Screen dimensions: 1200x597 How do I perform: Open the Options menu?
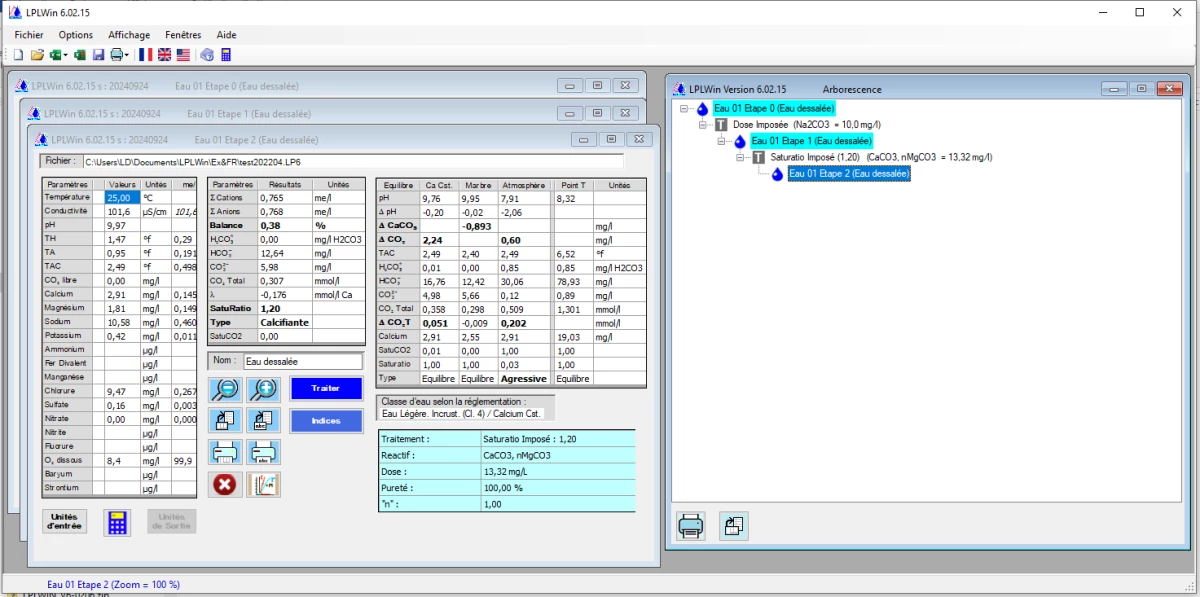(76, 35)
